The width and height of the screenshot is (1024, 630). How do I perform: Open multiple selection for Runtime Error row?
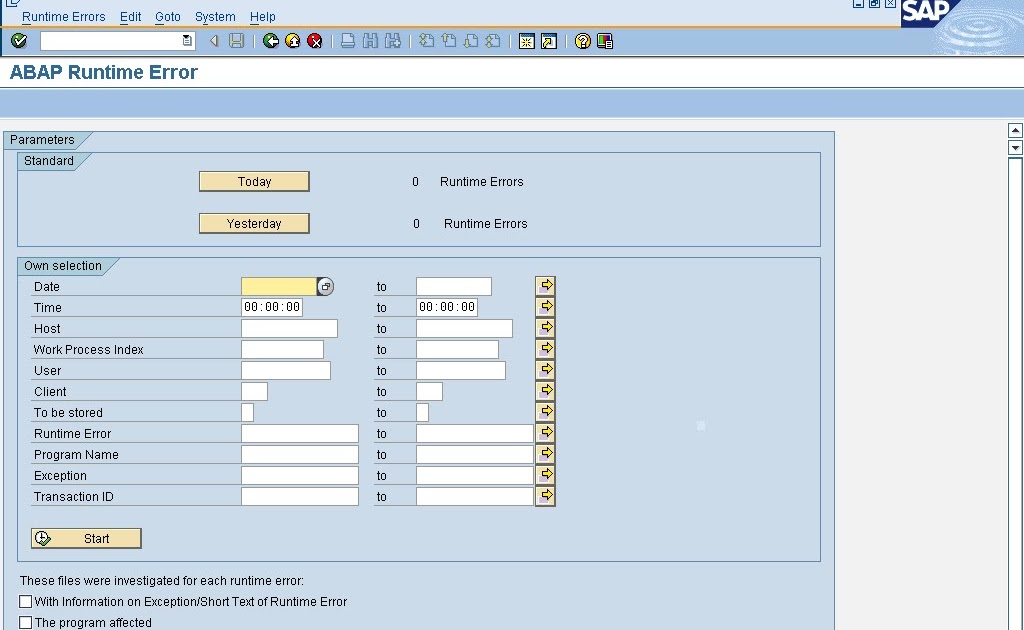coord(545,432)
